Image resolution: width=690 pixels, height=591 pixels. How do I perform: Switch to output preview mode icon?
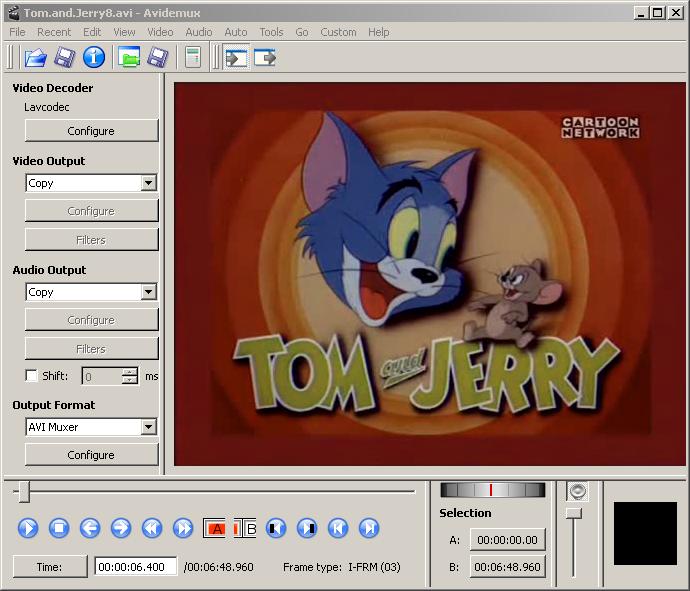[265, 58]
